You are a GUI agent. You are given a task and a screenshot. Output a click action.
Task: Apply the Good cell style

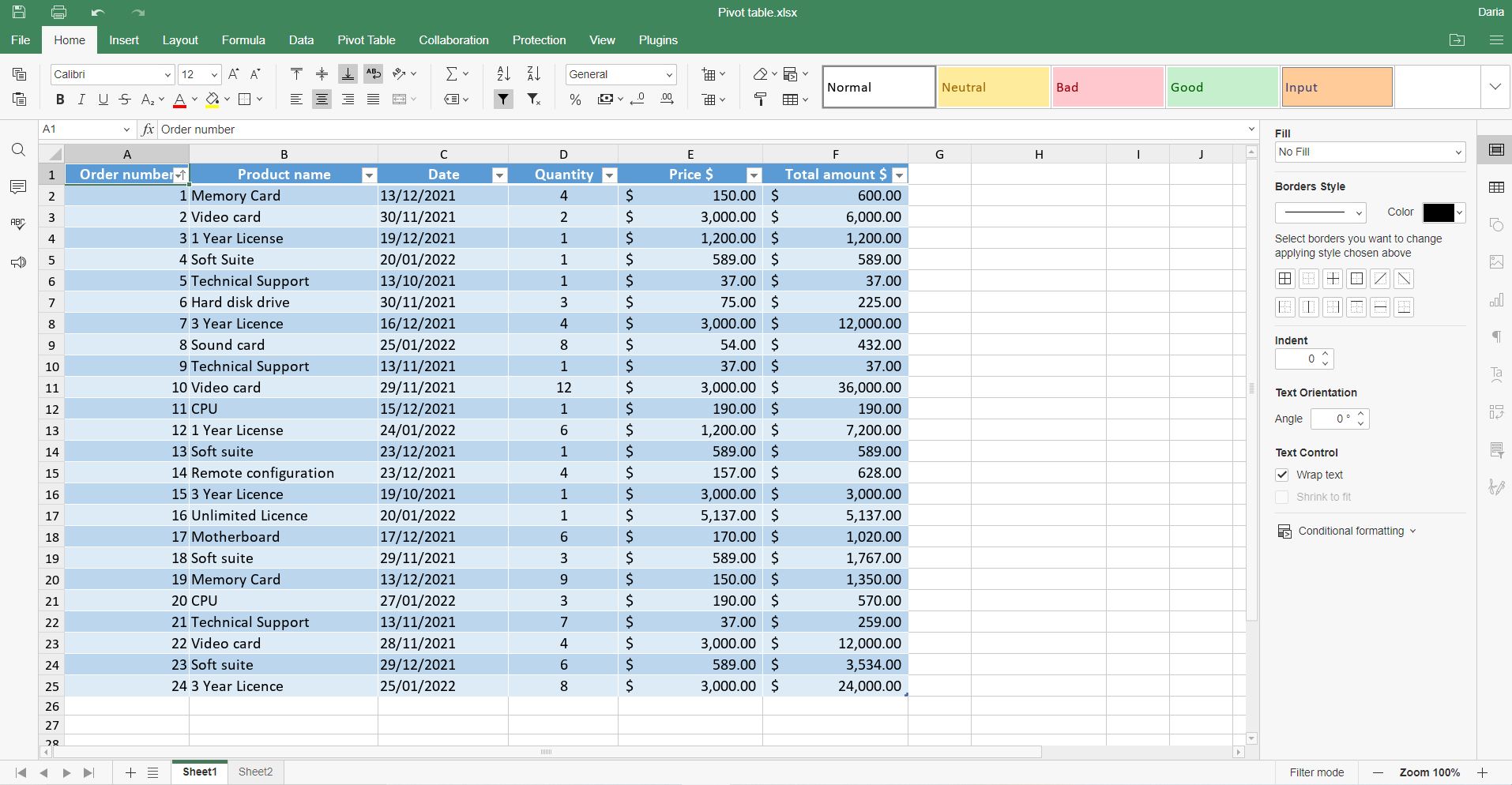(x=1221, y=88)
